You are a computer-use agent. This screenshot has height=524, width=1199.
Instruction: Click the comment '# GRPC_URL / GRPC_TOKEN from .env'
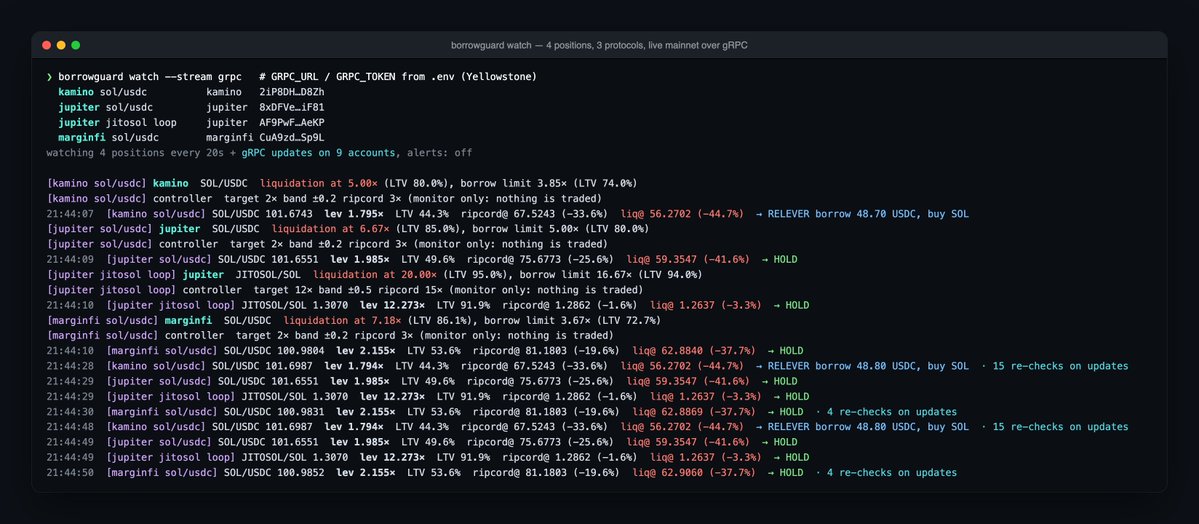pos(358,76)
